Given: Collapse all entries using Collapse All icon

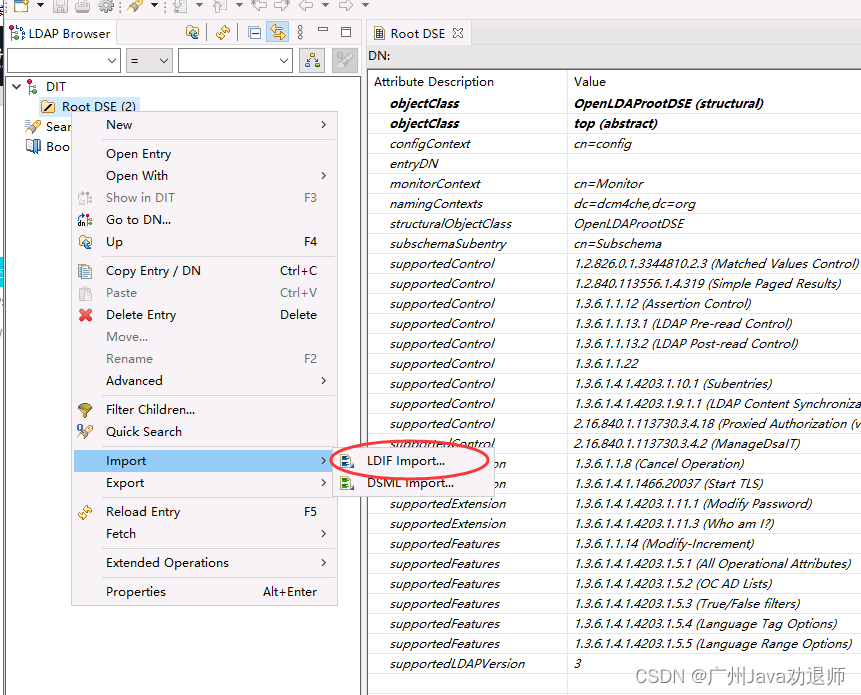Looking at the screenshot, I should pos(254,31).
